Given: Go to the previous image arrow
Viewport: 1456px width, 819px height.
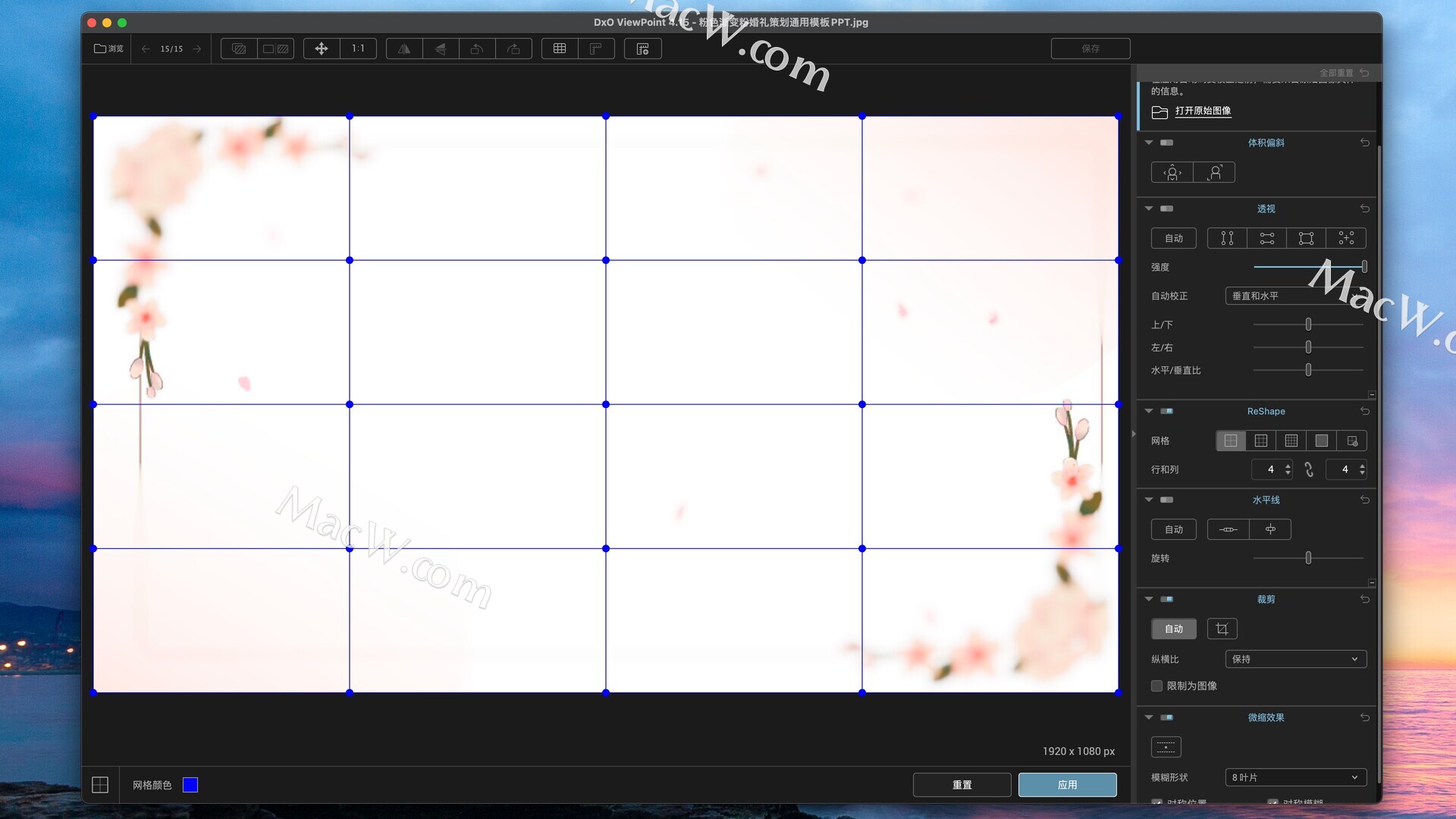Looking at the screenshot, I should point(146,49).
